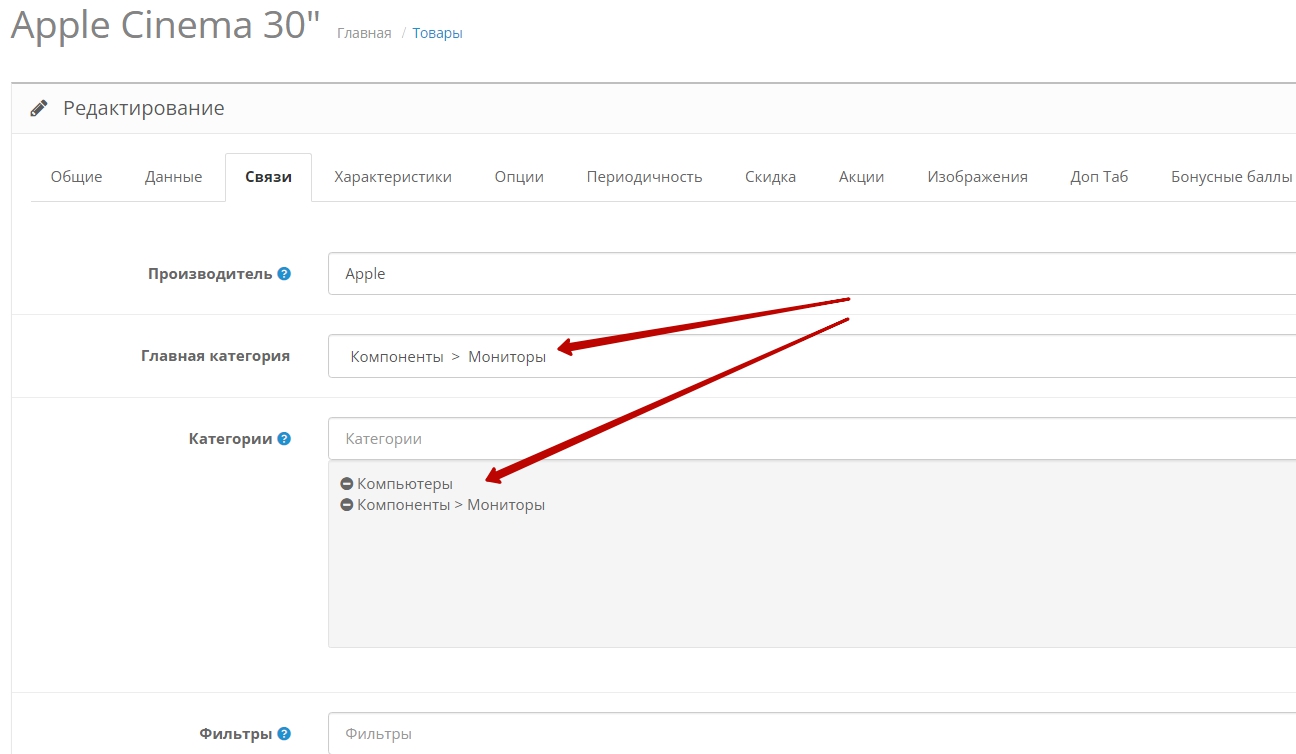Open the Изображения tab
Screen dimensions: 1296x754
coord(978,177)
